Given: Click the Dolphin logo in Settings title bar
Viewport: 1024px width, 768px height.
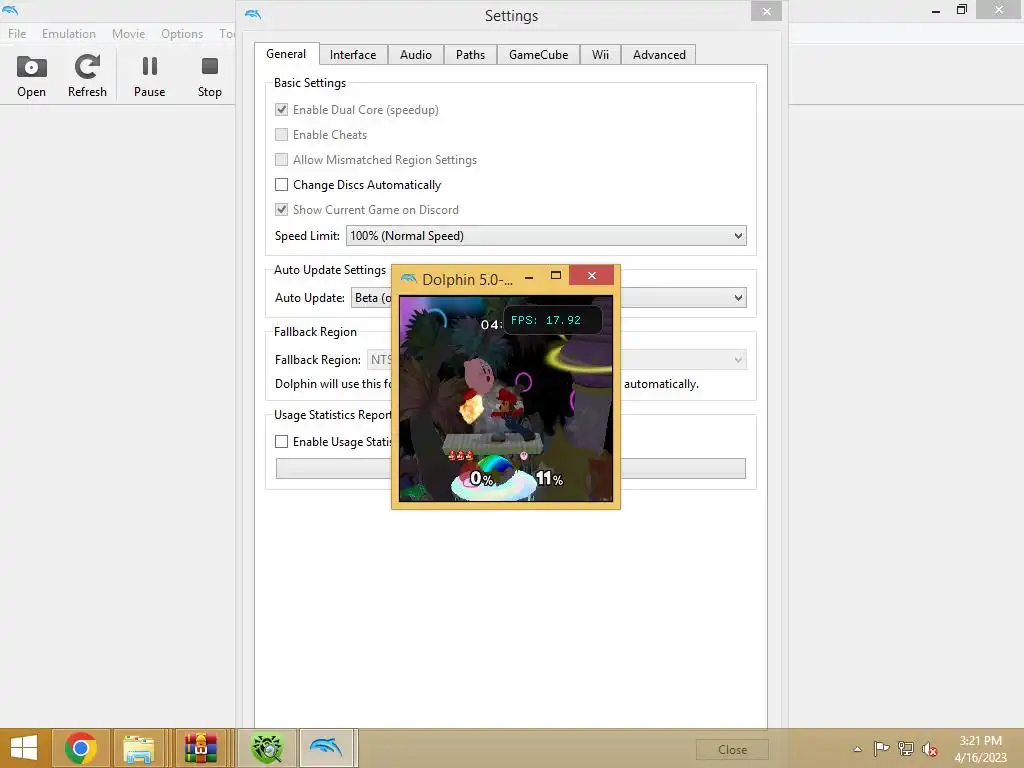Looking at the screenshot, I should (x=253, y=14).
